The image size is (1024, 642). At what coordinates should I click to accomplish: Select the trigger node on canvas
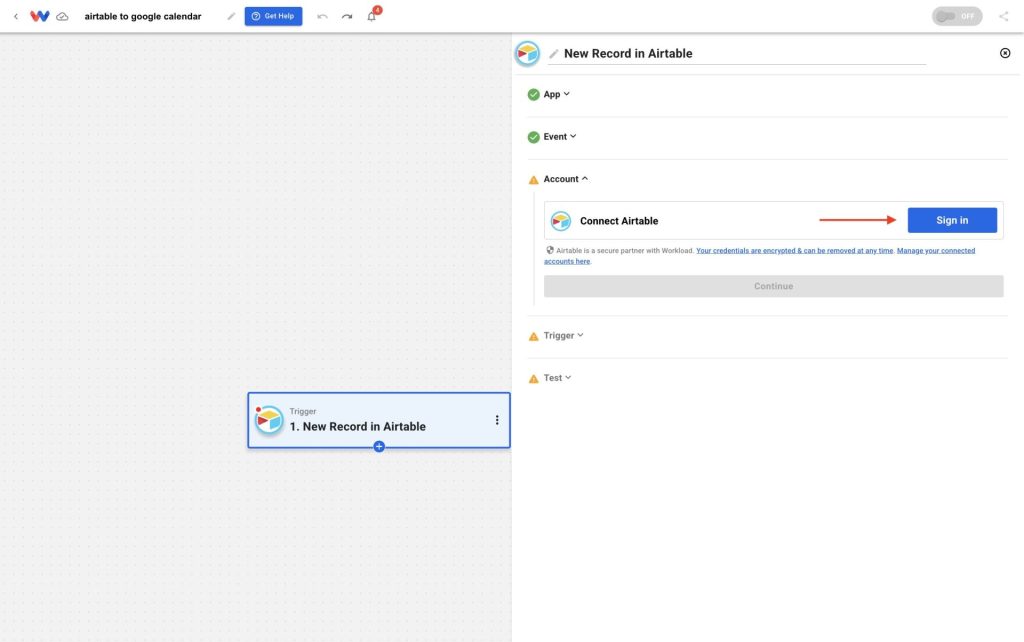[379, 420]
